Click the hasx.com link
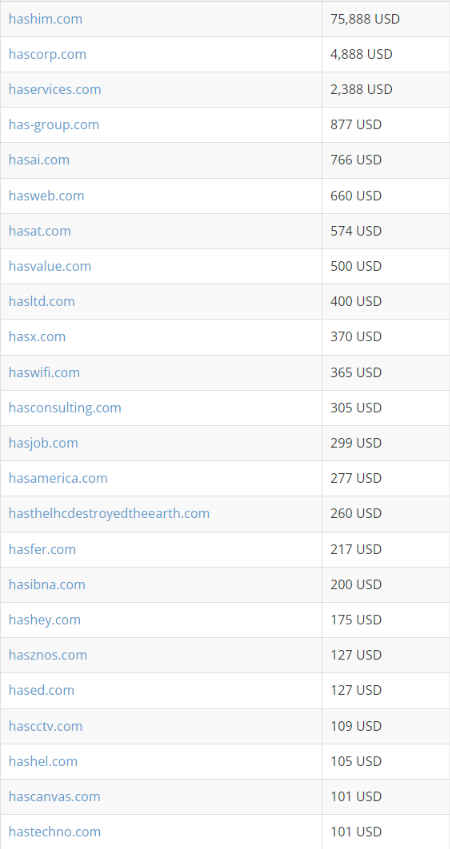The image size is (450, 849). point(37,336)
